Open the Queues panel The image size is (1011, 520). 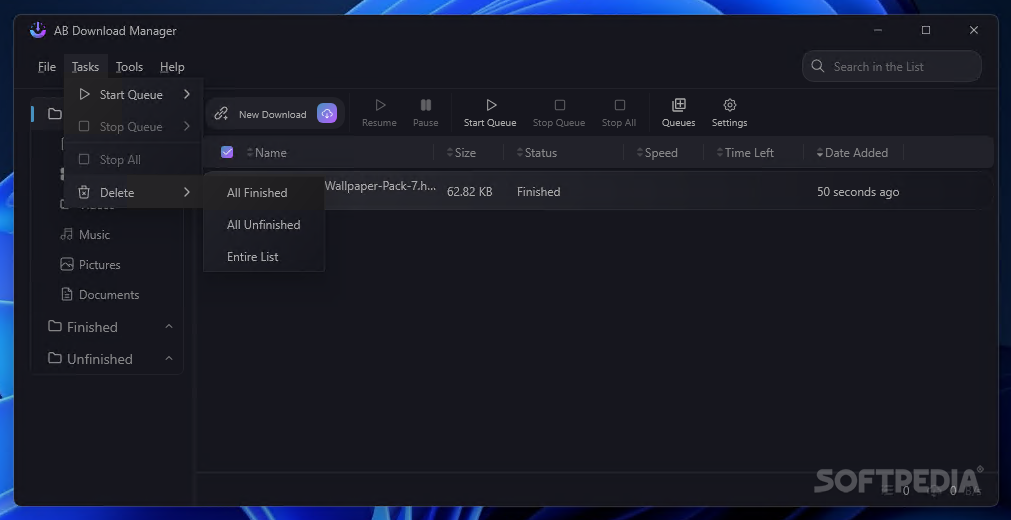(x=678, y=113)
